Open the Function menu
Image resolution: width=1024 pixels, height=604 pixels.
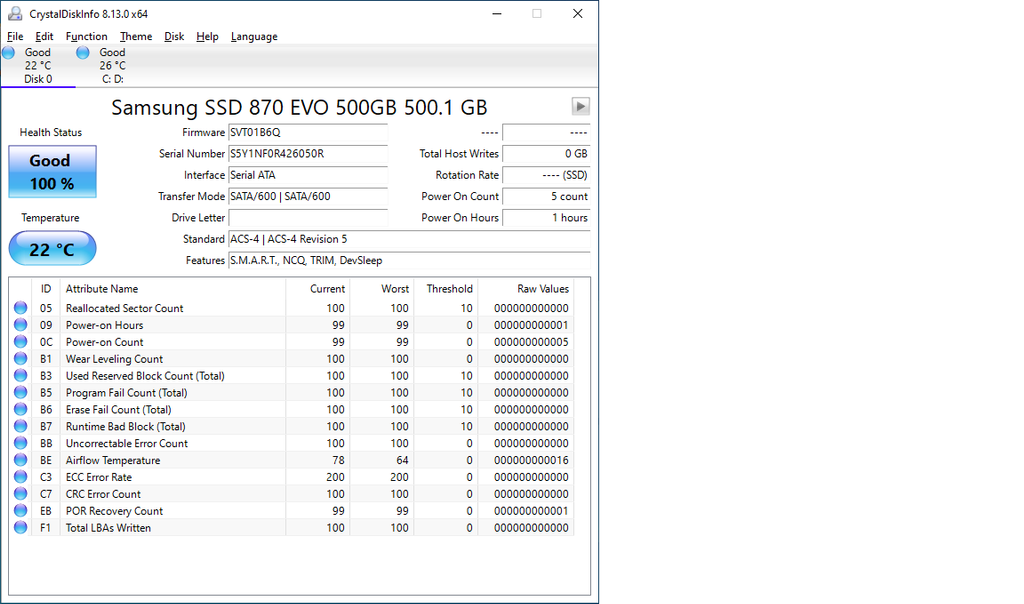click(86, 37)
